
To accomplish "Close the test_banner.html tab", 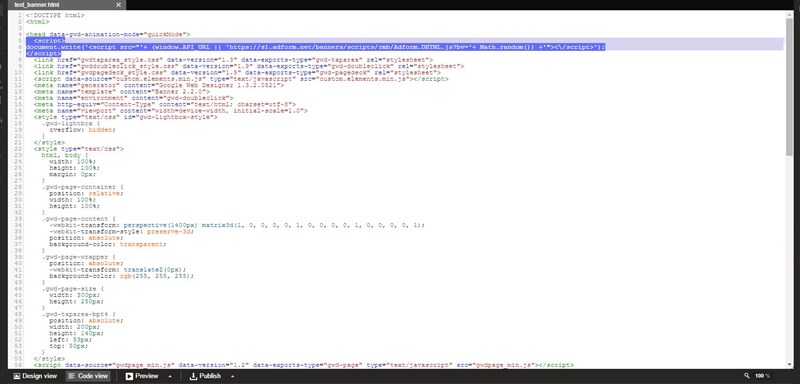I will pyautogui.click(x=118, y=5).
